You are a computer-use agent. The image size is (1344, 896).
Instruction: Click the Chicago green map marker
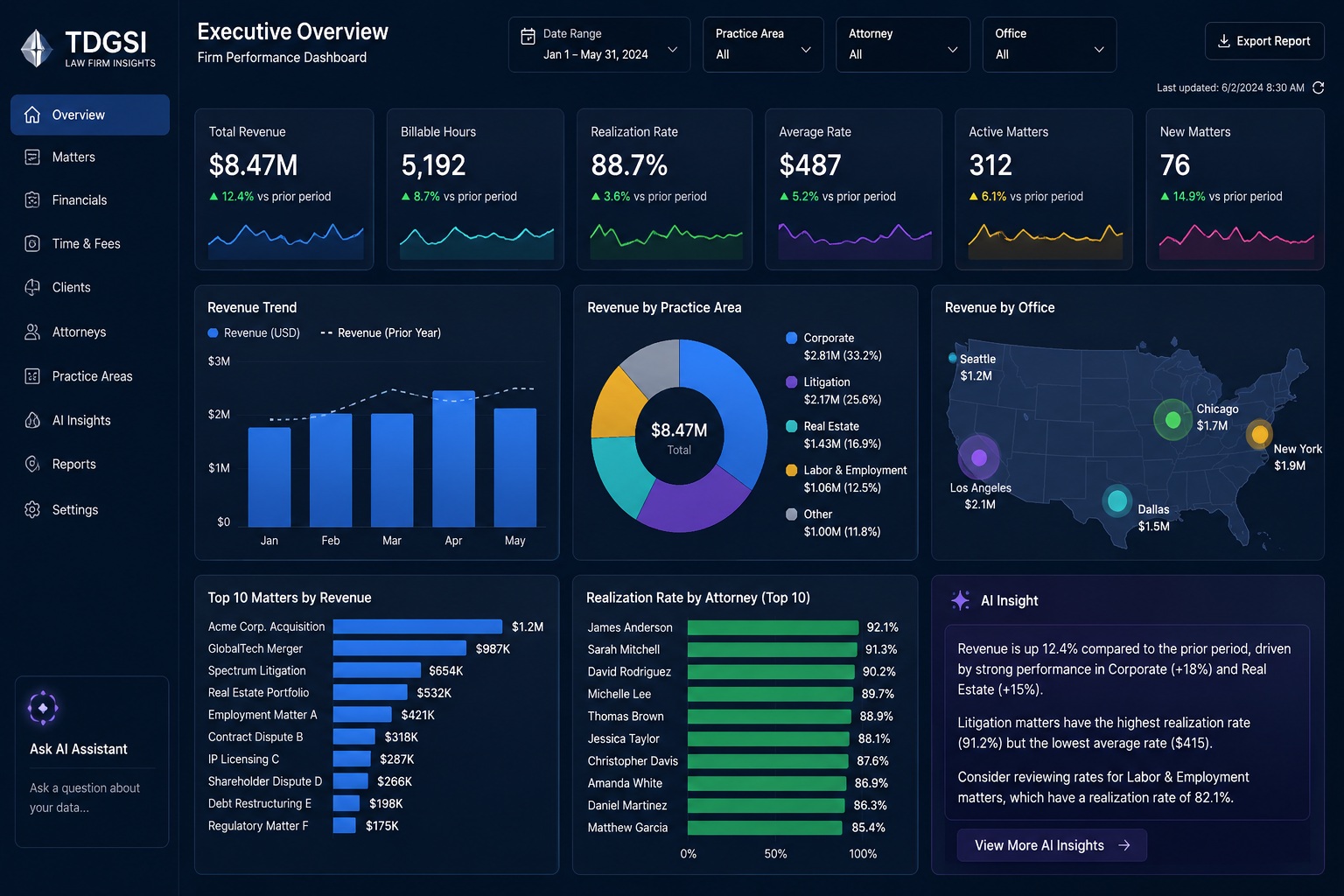coord(1172,420)
